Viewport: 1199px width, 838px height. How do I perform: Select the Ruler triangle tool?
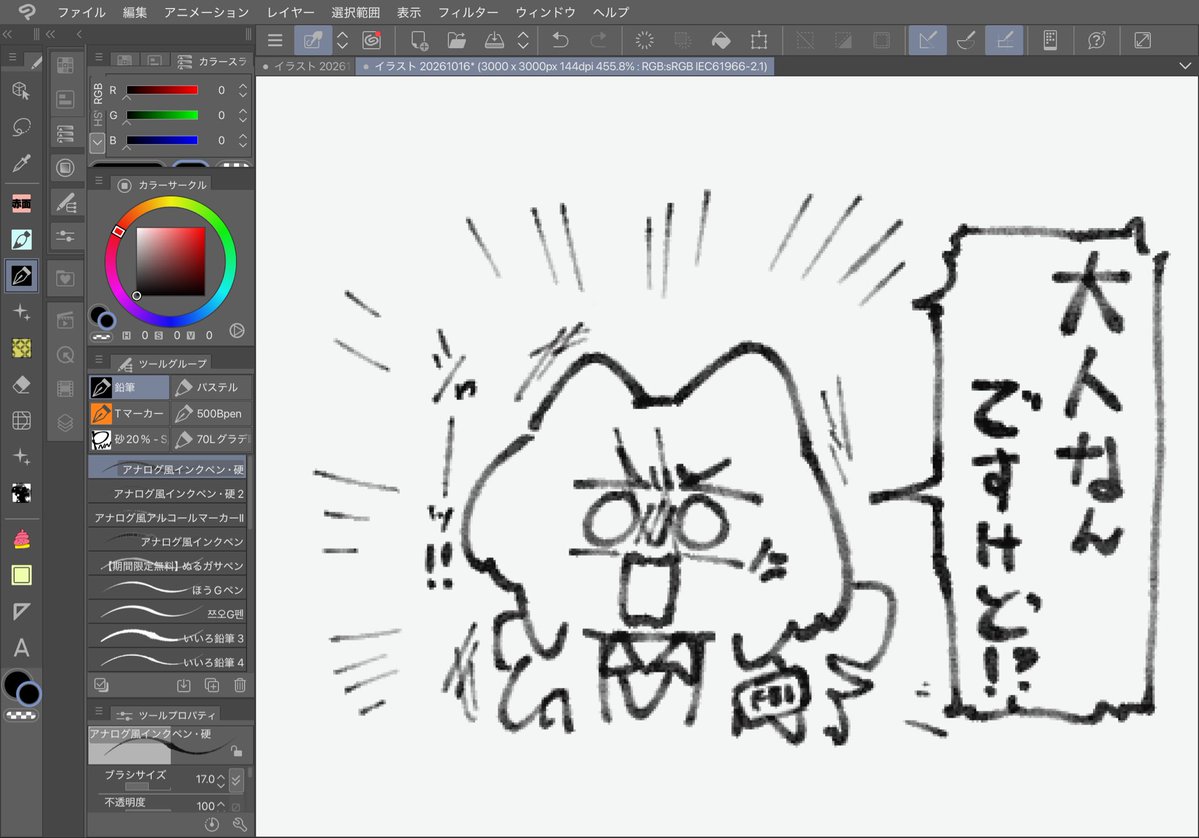pyautogui.click(x=21, y=611)
